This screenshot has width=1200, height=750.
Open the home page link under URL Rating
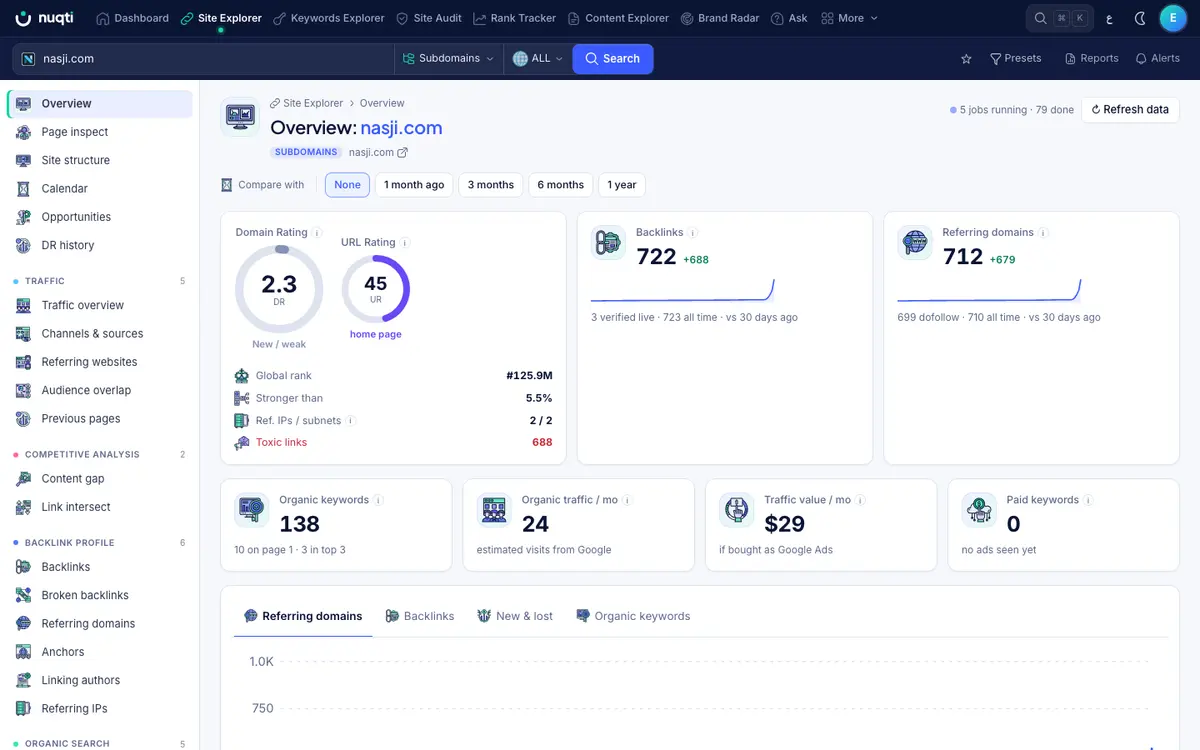376,334
